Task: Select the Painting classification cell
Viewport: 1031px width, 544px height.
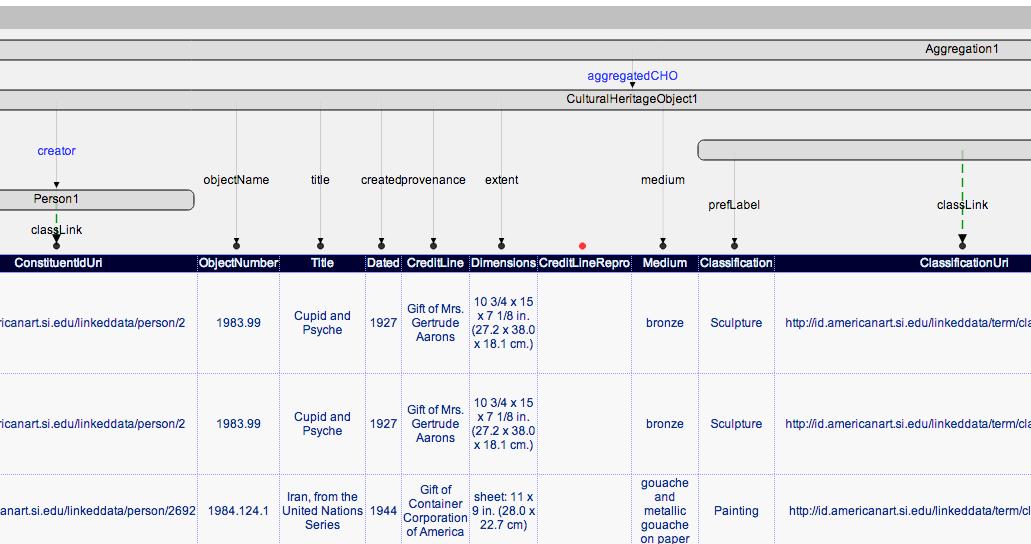Action: [x=736, y=511]
